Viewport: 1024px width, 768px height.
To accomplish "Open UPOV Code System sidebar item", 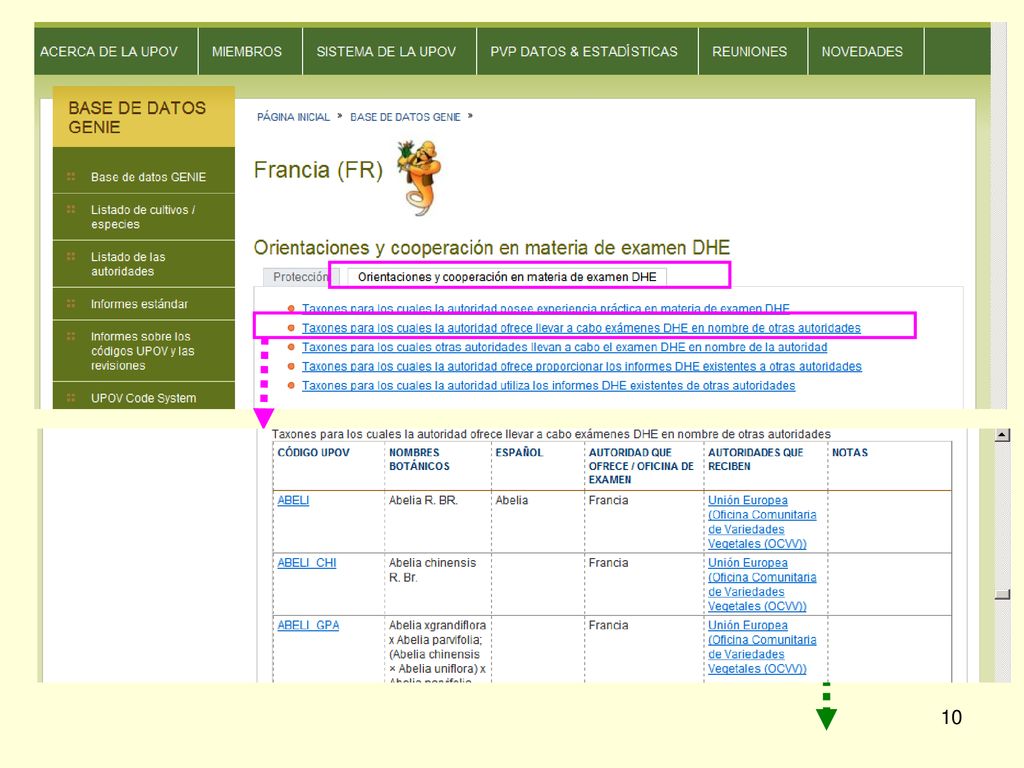I will 143,398.
